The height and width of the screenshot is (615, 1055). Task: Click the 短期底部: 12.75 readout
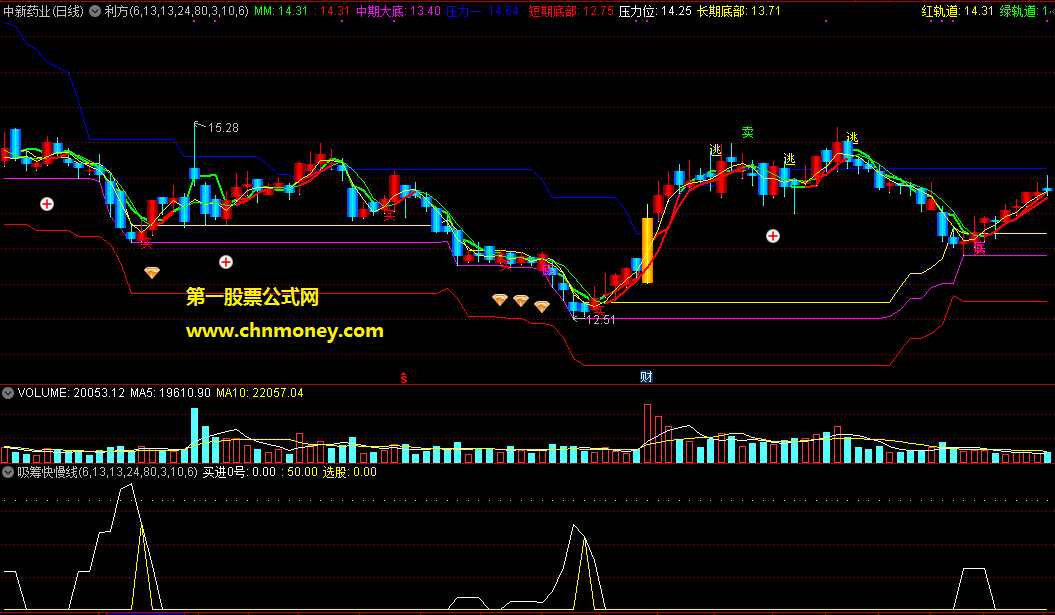click(571, 11)
